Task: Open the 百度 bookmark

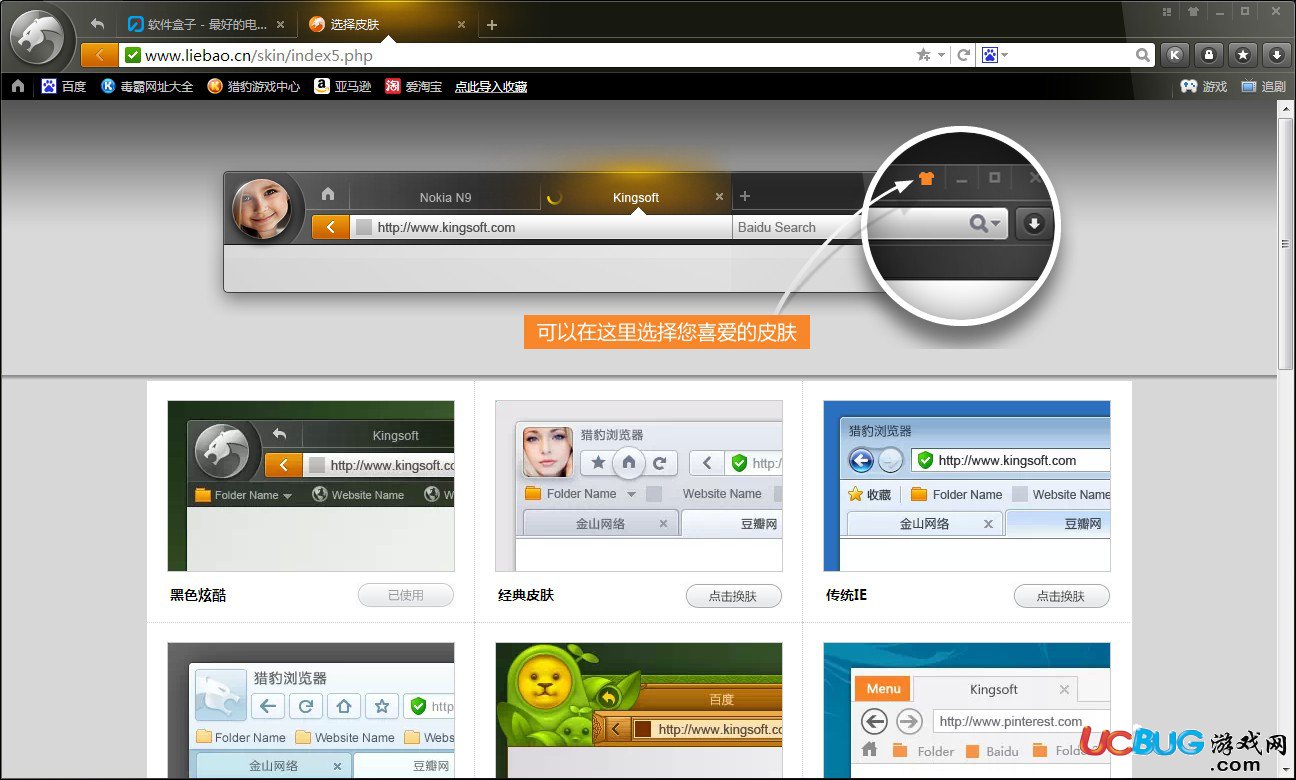Action: coord(64,87)
